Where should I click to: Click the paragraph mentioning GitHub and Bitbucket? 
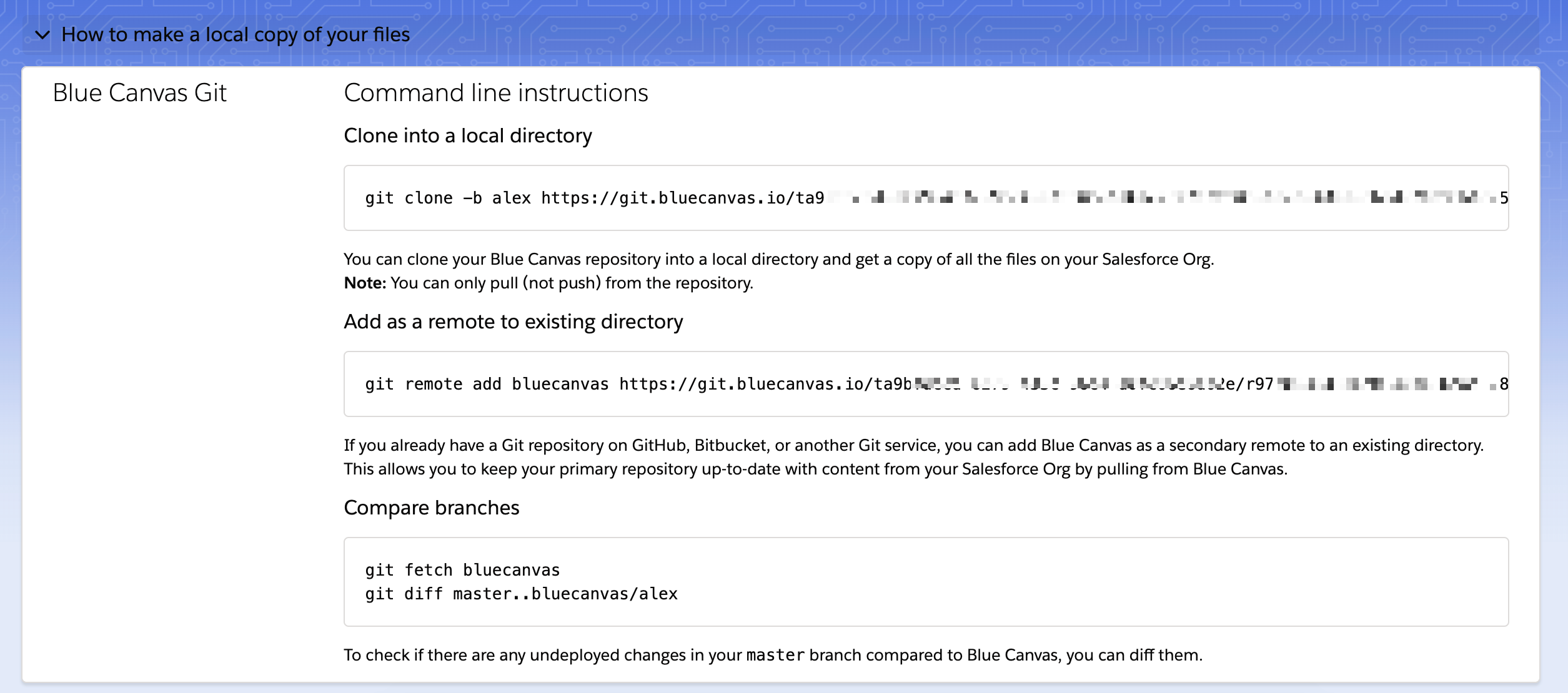pyautogui.click(x=912, y=445)
